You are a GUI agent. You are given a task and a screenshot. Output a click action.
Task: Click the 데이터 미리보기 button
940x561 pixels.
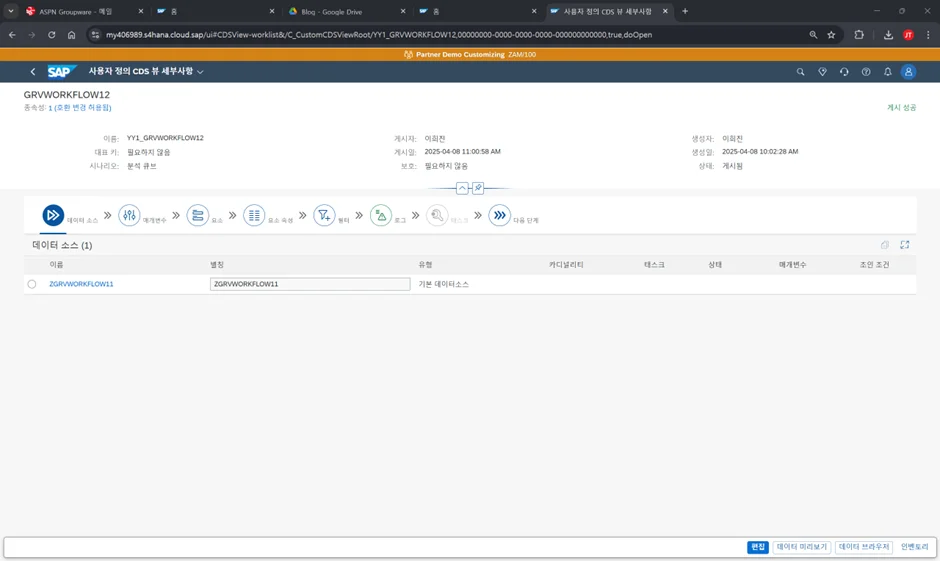click(x=801, y=547)
